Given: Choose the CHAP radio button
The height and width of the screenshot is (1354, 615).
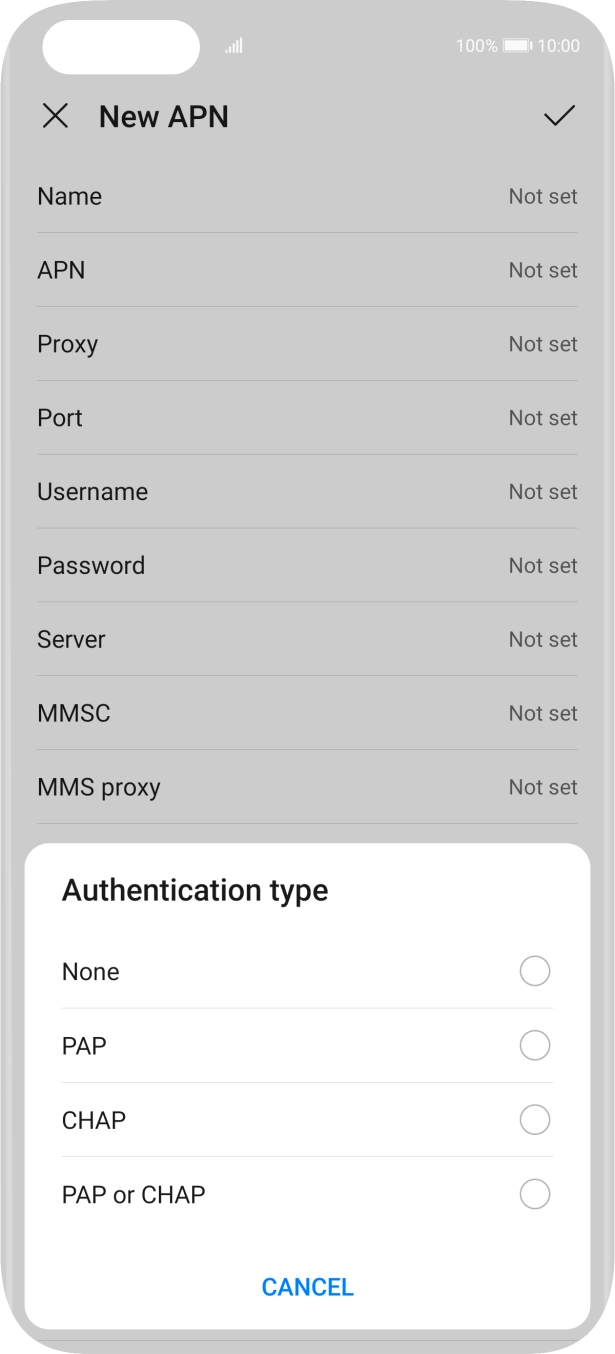Looking at the screenshot, I should tap(535, 1120).
